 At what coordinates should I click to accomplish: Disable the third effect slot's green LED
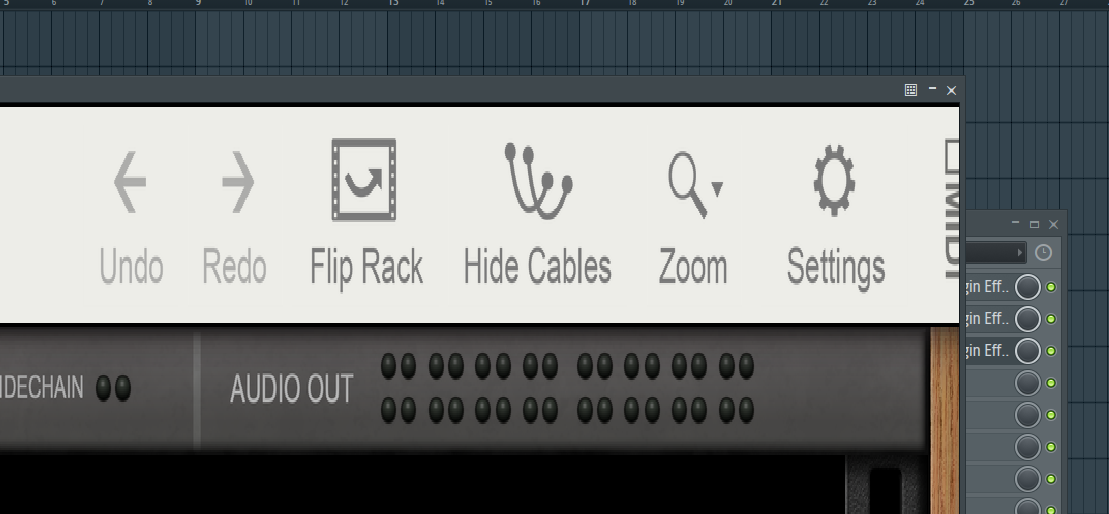(x=1051, y=351)
